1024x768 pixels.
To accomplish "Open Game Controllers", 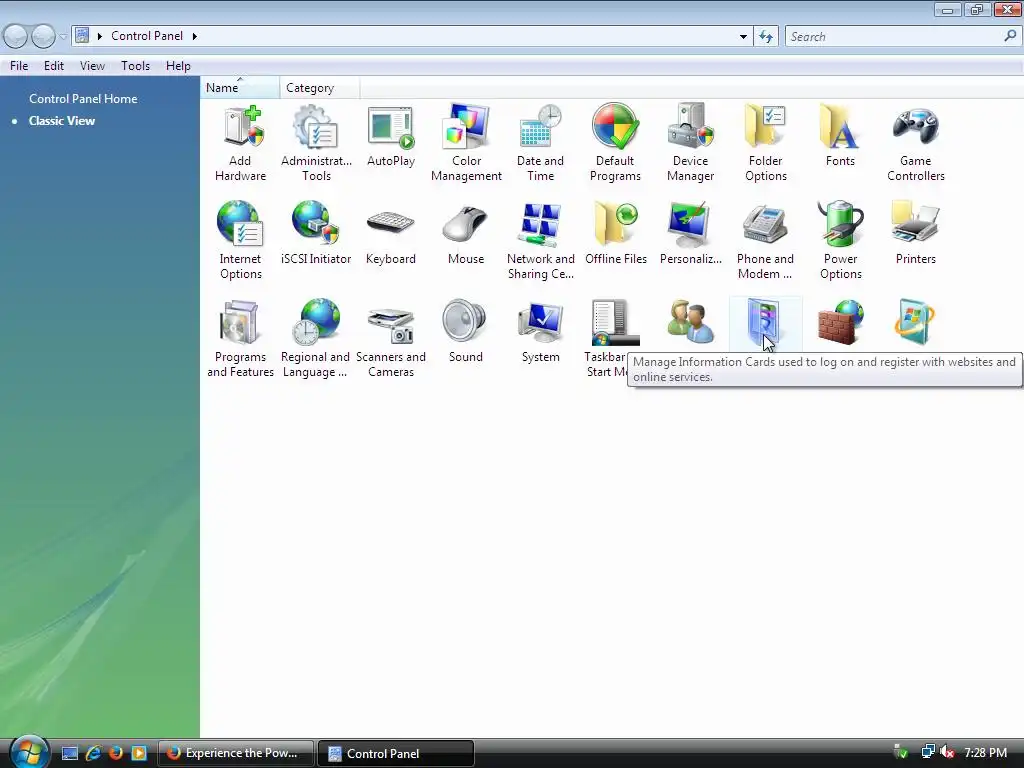I will [916, 142].
